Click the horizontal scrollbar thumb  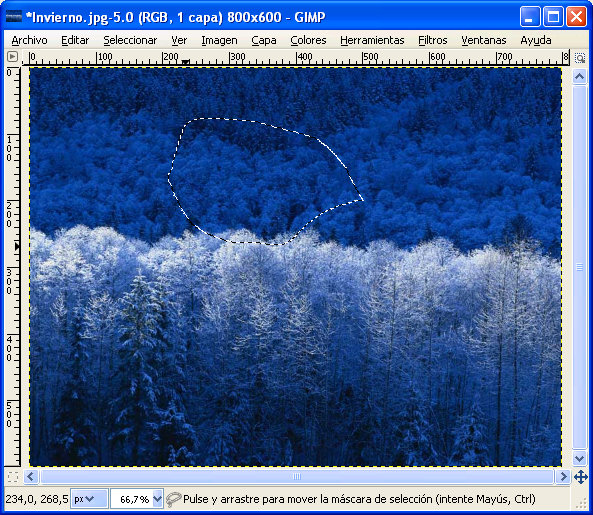(x=297, y=476)
